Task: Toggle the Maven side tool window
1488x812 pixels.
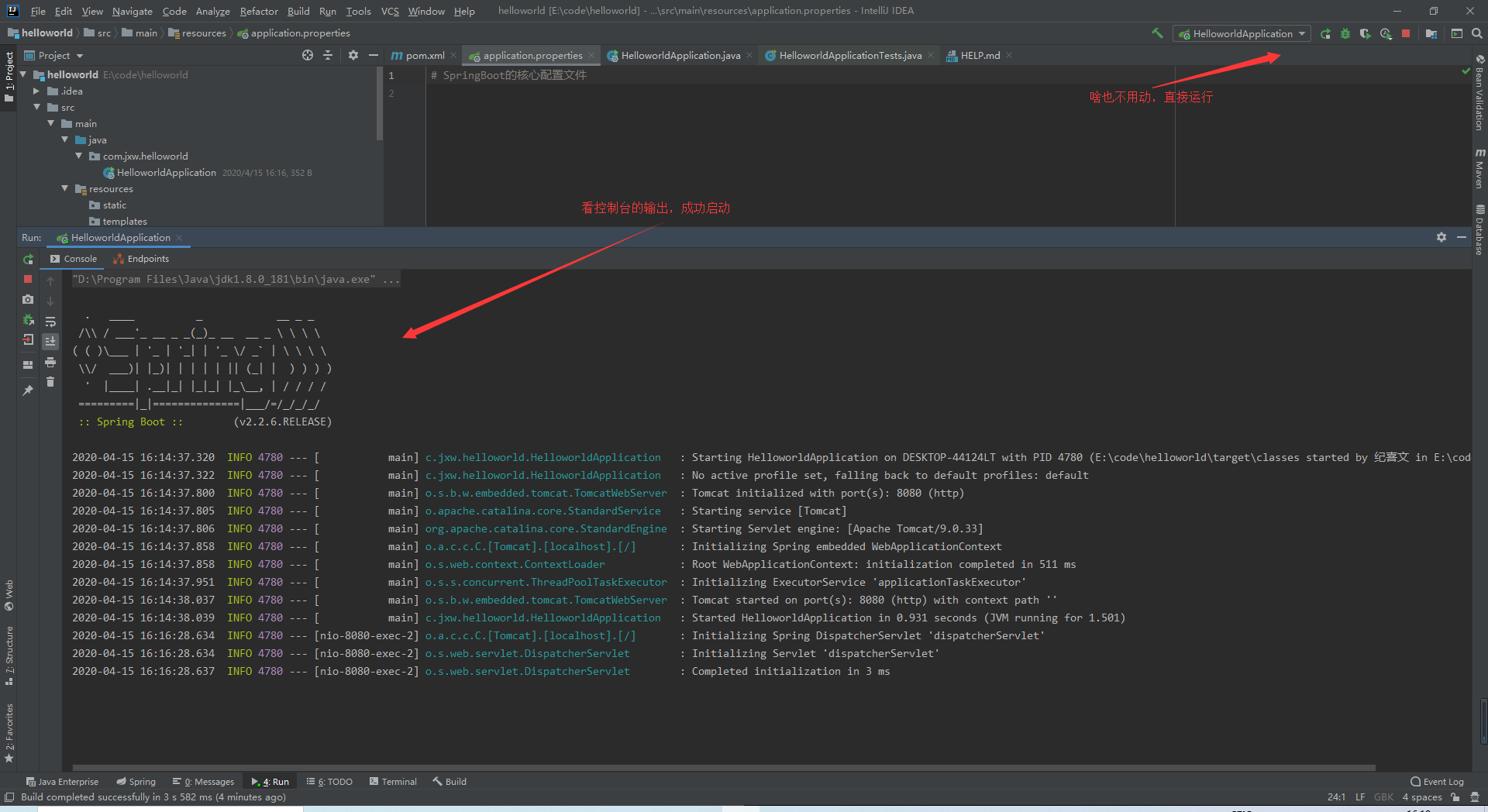Action: click(1479, 167)
